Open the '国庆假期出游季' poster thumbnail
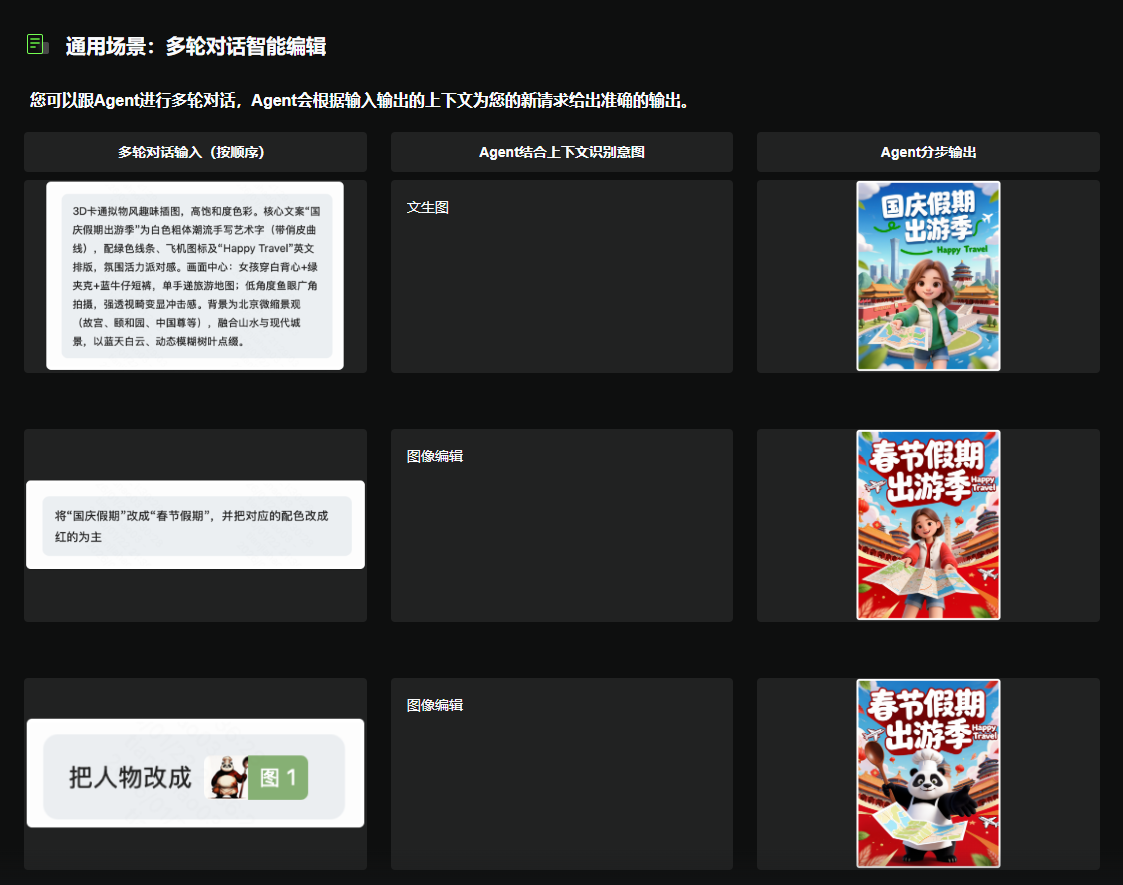 click(928, 276)
